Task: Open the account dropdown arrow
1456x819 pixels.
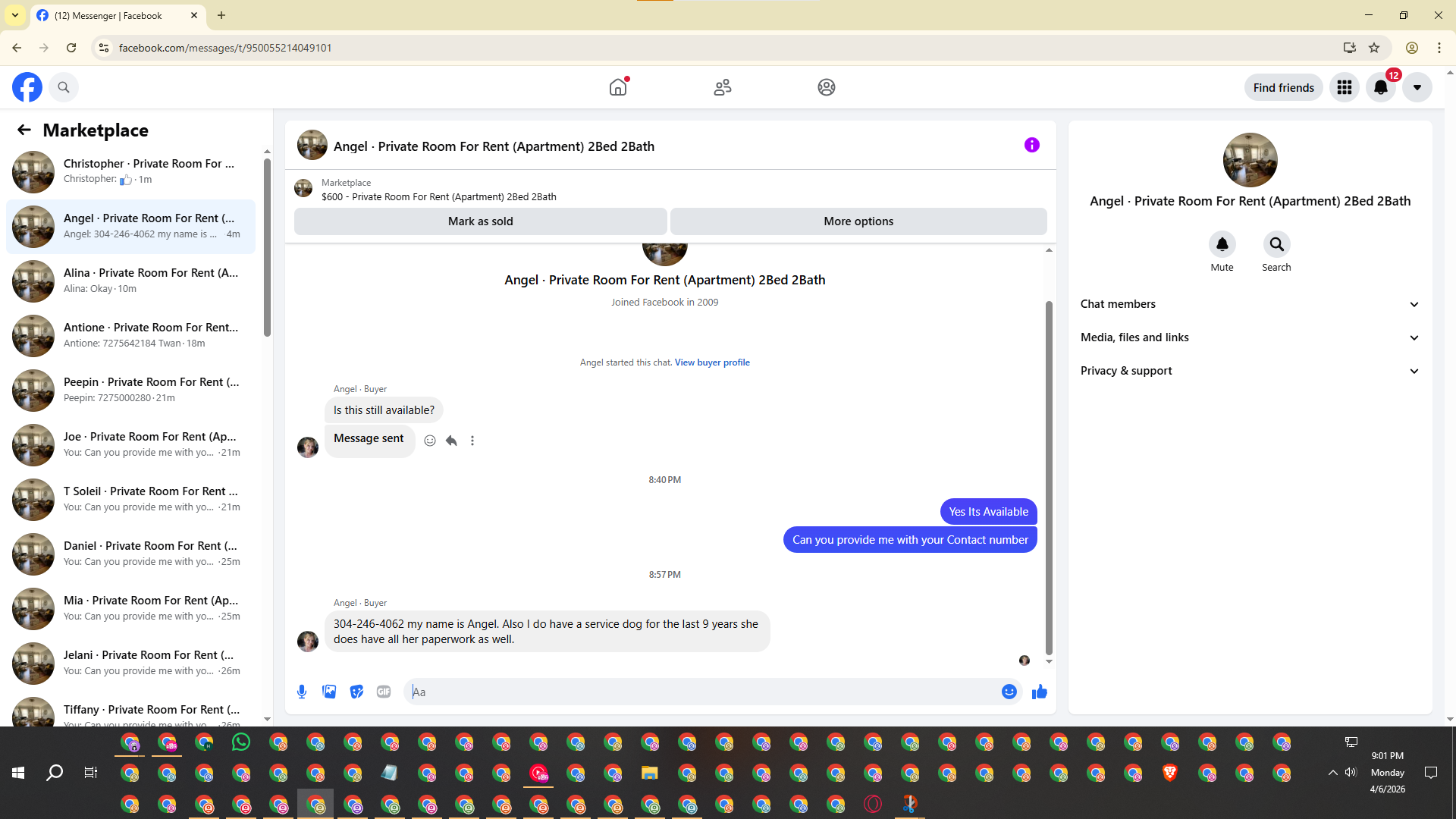Action: 1417,87
